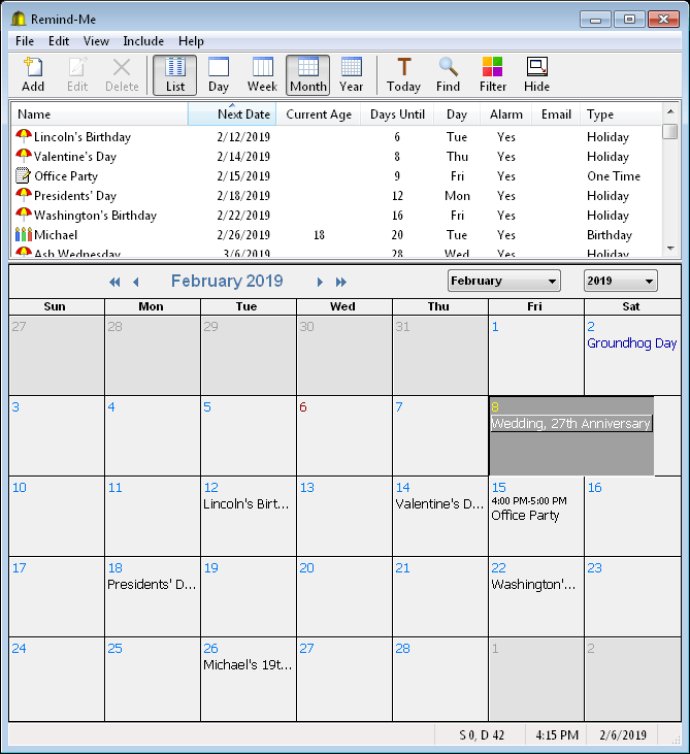Select Lincoln's Birthday calendar entry
This screenshot has width=690, height=754.
point(246,504)
